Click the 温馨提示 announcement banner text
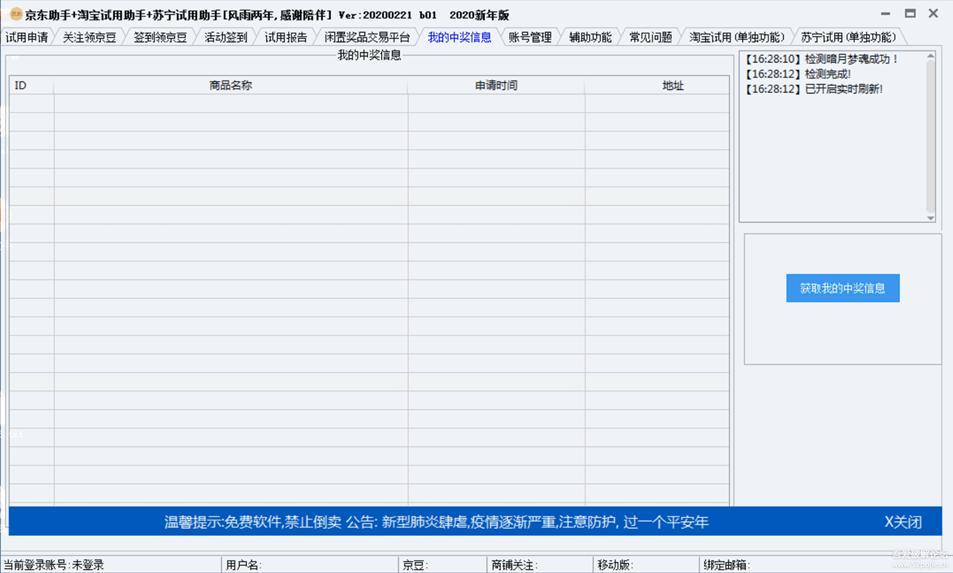953x573 pixels. [x=436, y=522]
